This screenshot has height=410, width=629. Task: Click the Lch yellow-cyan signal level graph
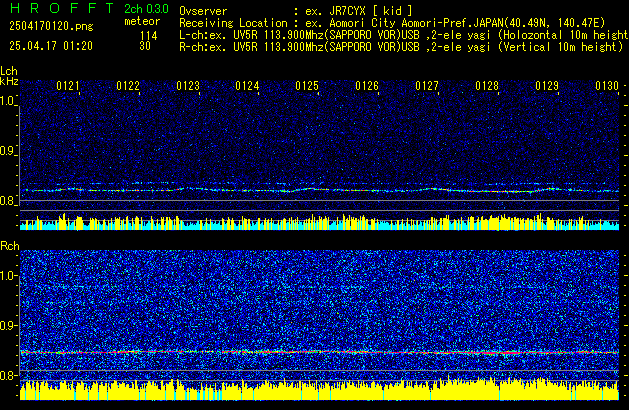[319, 222]
